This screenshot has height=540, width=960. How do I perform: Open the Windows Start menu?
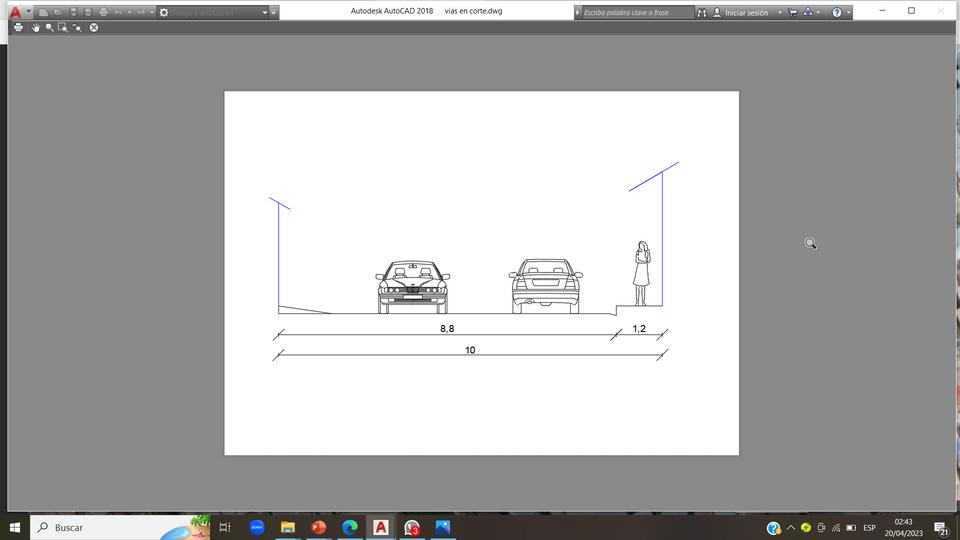[x=15, y=527]
